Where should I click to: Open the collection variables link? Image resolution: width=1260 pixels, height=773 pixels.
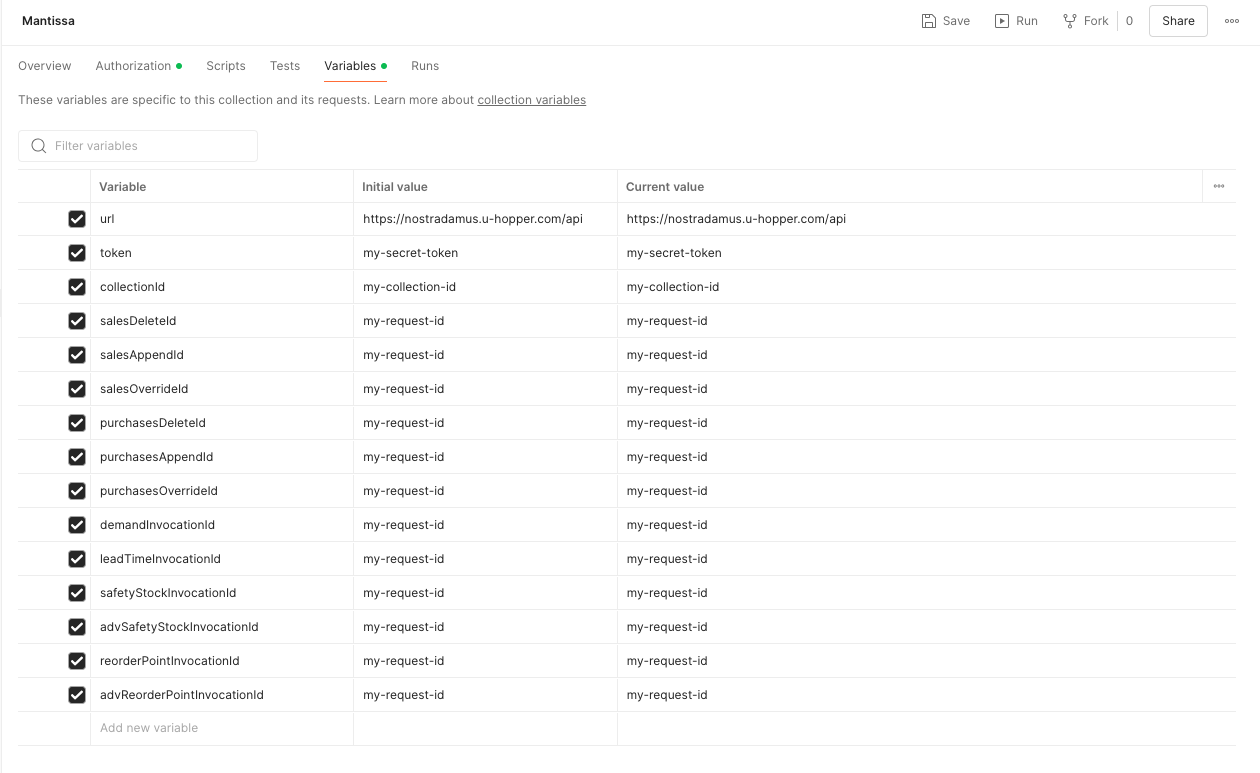click(x=531, y=100)
